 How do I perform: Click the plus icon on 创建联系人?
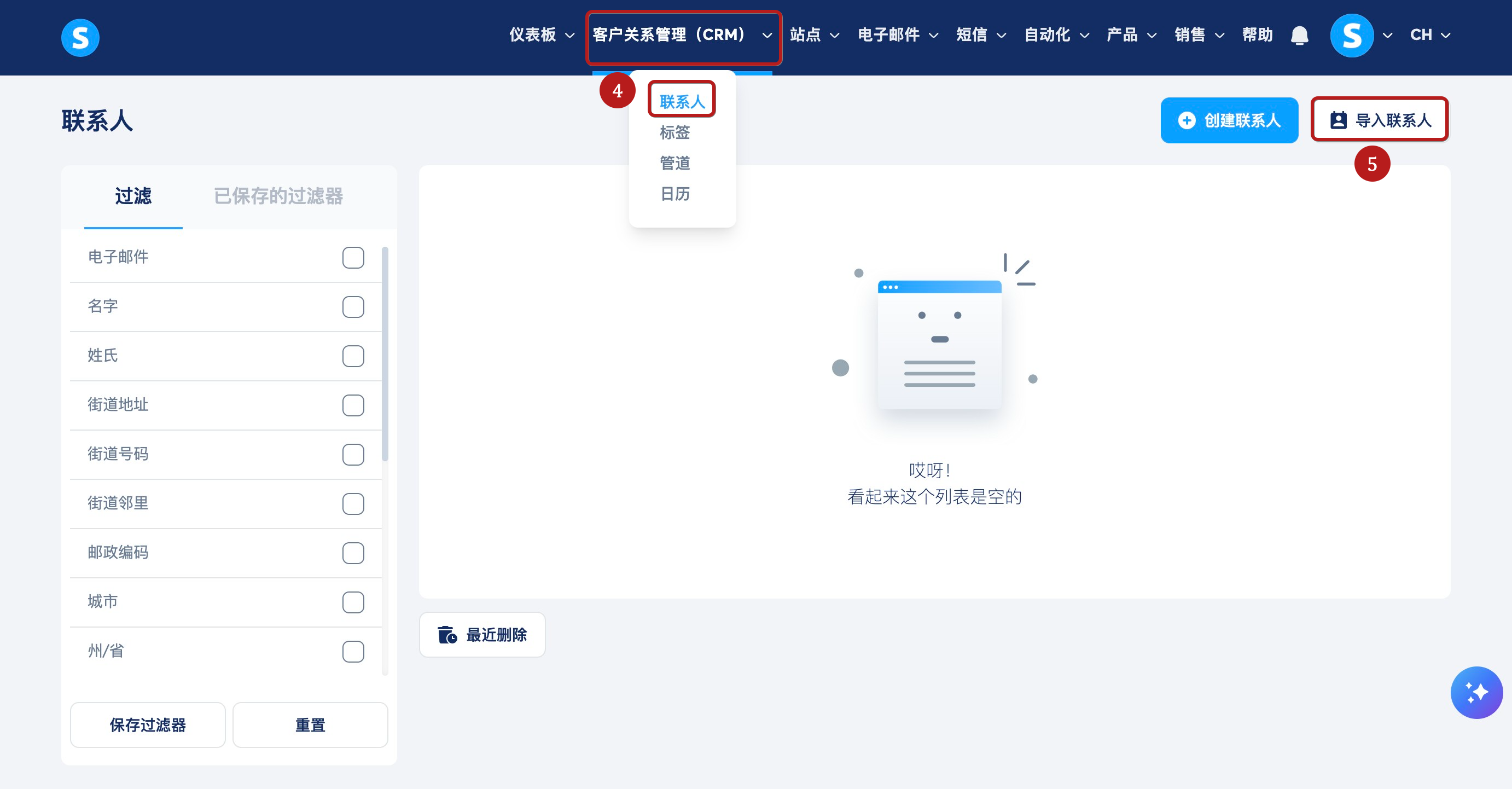[x=1186, y=120]
